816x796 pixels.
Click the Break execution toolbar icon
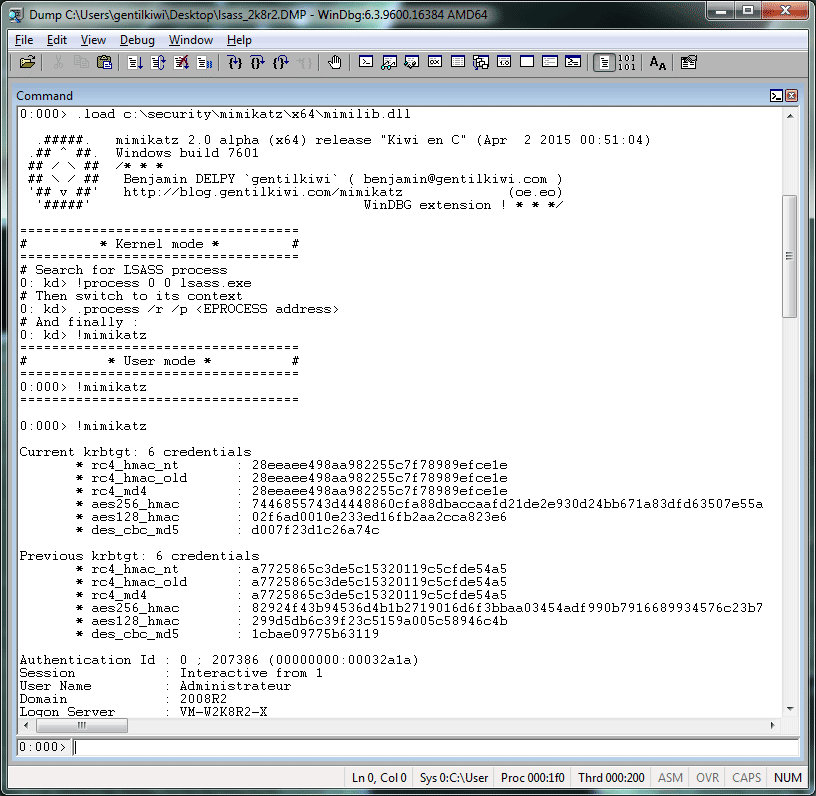point(204,62)
